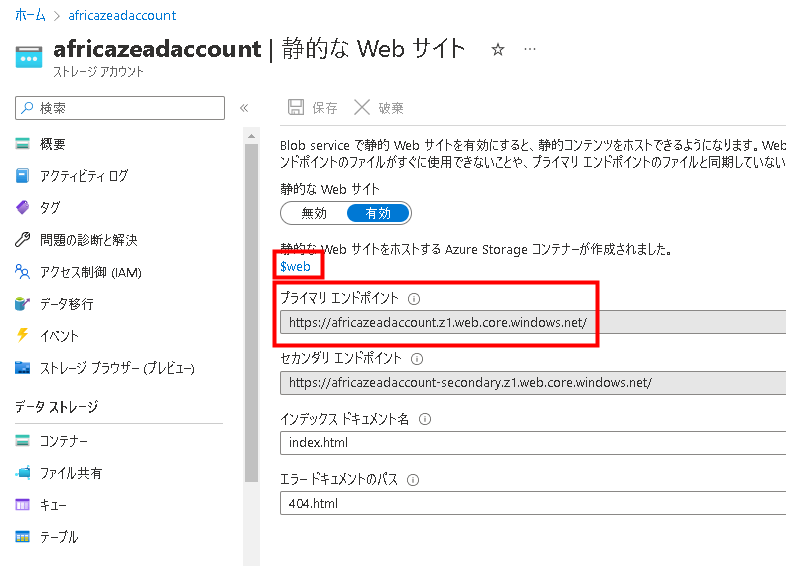Focus the 検索 search field

[120, 108]
